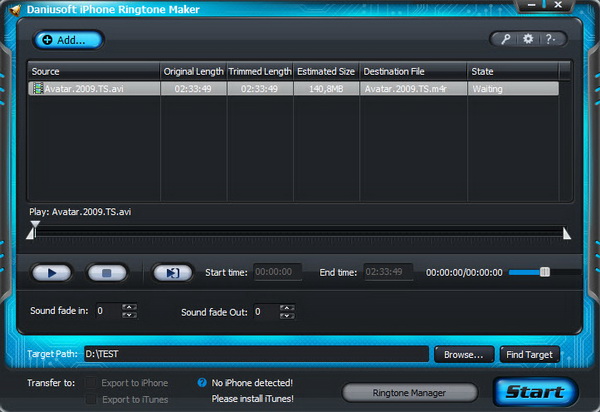Click Browse... to choose target path
Viewport: 600px width, 412px height.
(x=464, y=354)
